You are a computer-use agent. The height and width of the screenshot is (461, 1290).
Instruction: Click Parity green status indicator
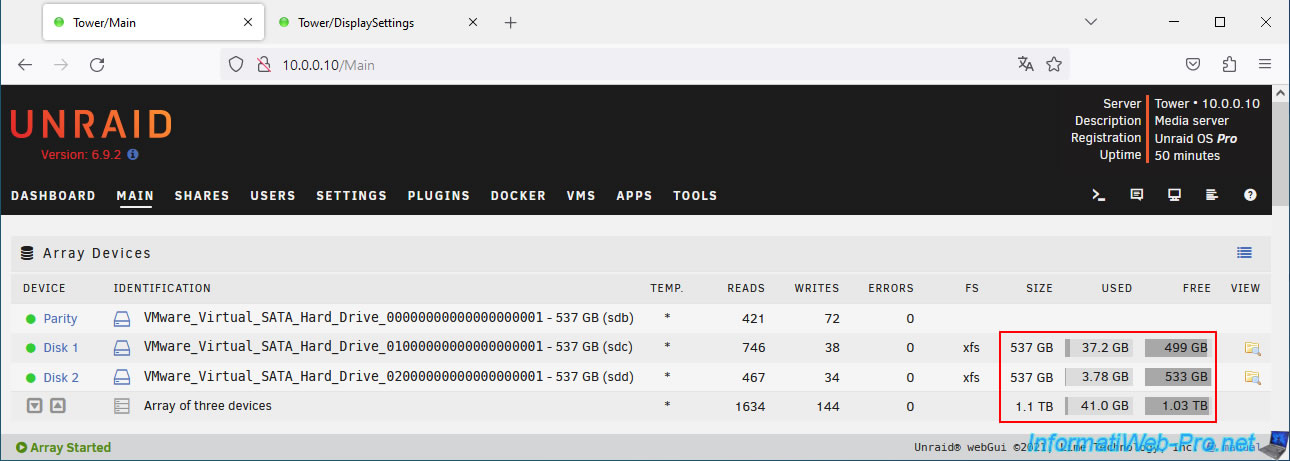pos(31,319)
